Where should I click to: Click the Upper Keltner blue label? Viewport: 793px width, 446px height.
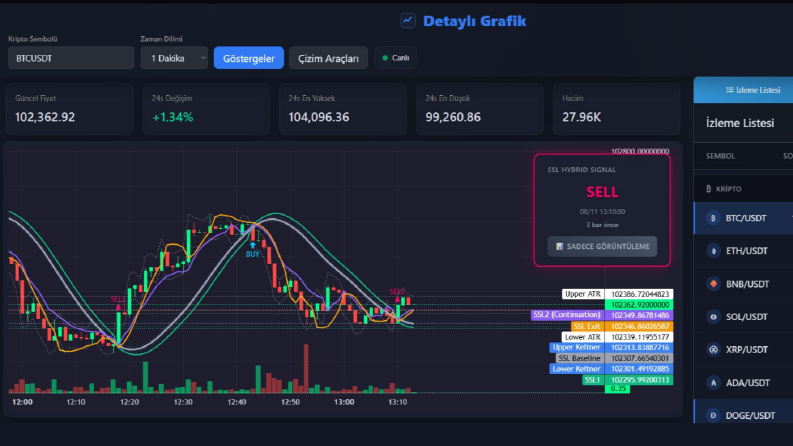[576, 347]
